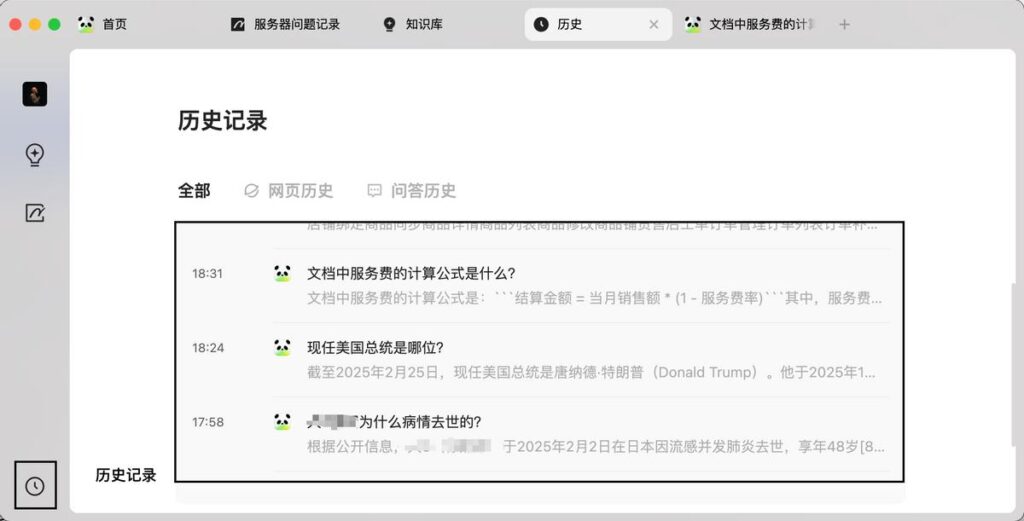Click panda icon beside 18:24 entry
Screen dimensions: 1024x521
[282, 347]
